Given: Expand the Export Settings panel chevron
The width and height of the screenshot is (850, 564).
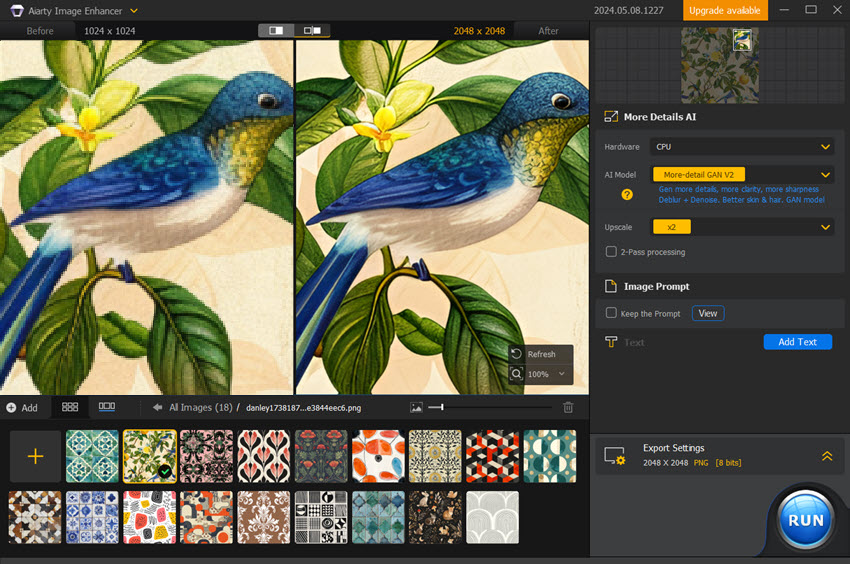Looking at the screenshot, I should click(x=827, y=456).
